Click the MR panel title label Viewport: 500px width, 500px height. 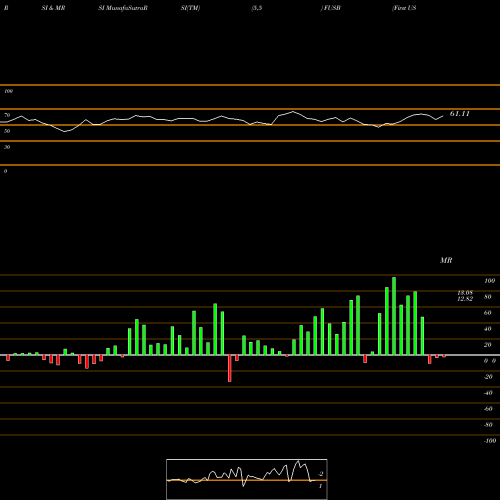coord(446,260)
